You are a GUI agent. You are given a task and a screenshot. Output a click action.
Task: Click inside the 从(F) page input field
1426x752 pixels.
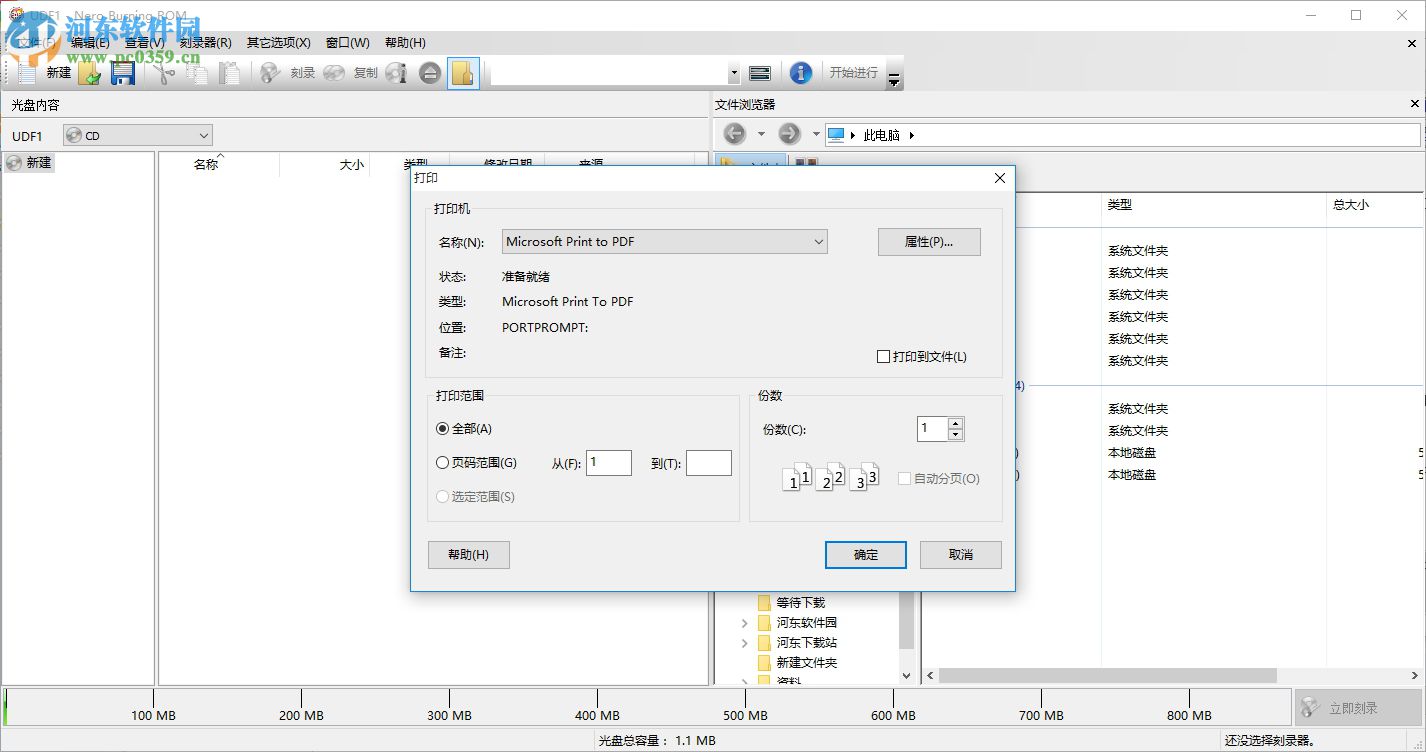point(608,462)
